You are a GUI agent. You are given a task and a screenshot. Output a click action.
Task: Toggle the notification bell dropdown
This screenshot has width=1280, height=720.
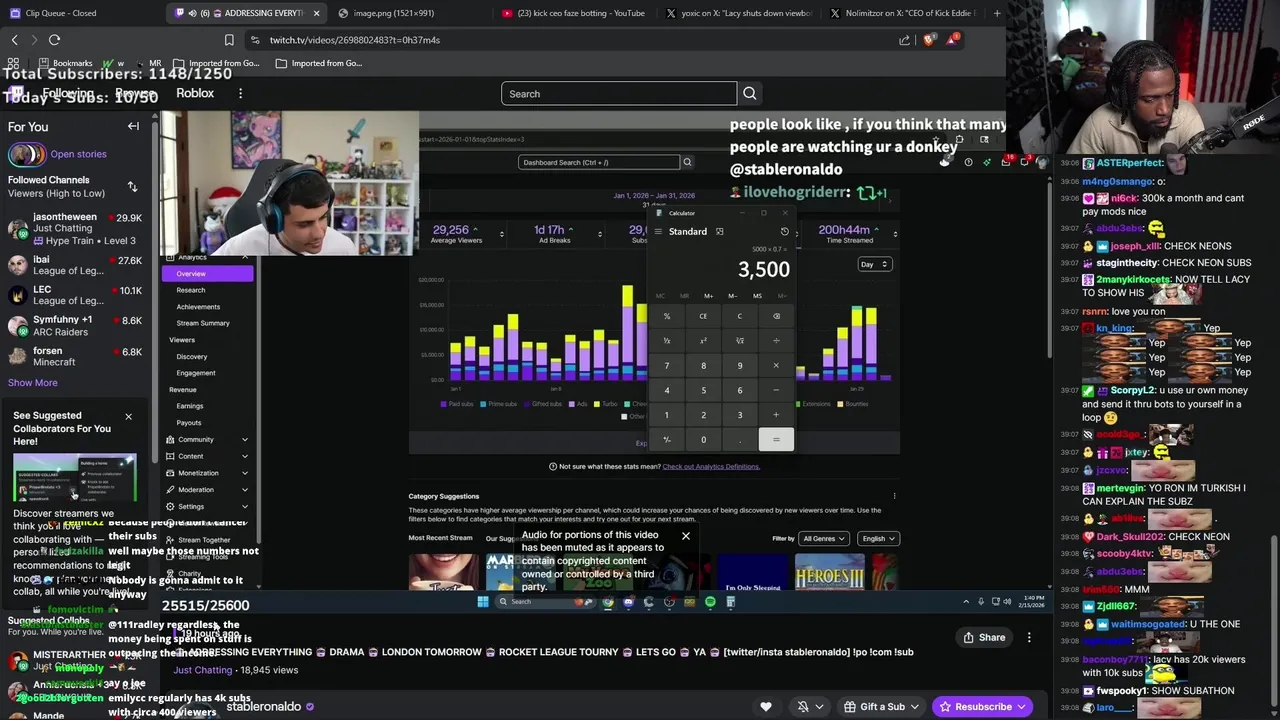point(809,707)
